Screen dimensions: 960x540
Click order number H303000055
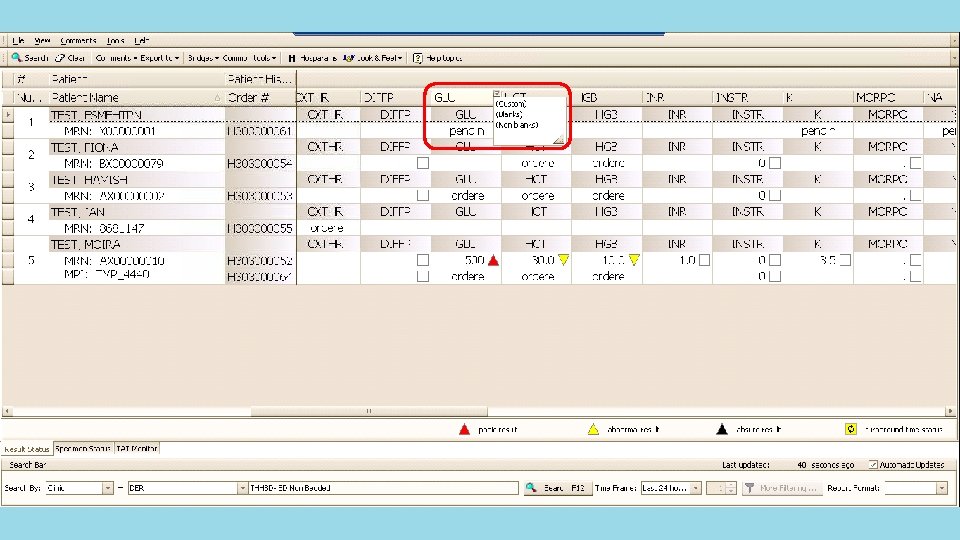[x=260, y=228]
